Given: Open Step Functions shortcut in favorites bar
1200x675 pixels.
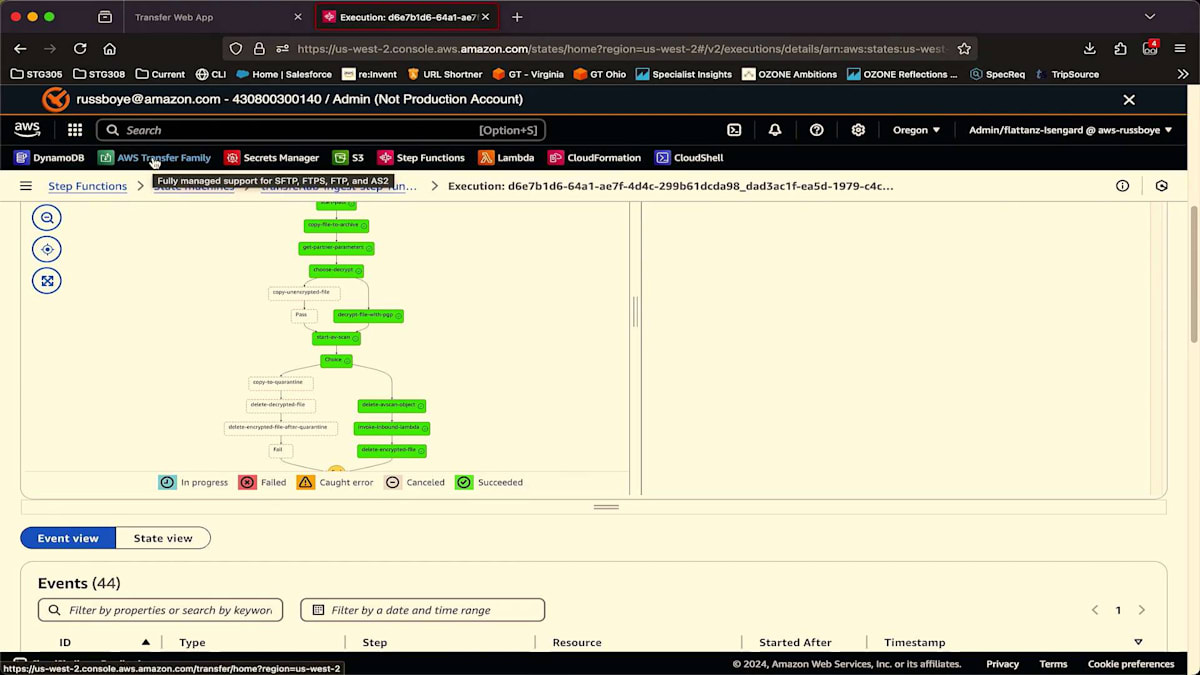Looking at the screenshot, I should 421,158.
